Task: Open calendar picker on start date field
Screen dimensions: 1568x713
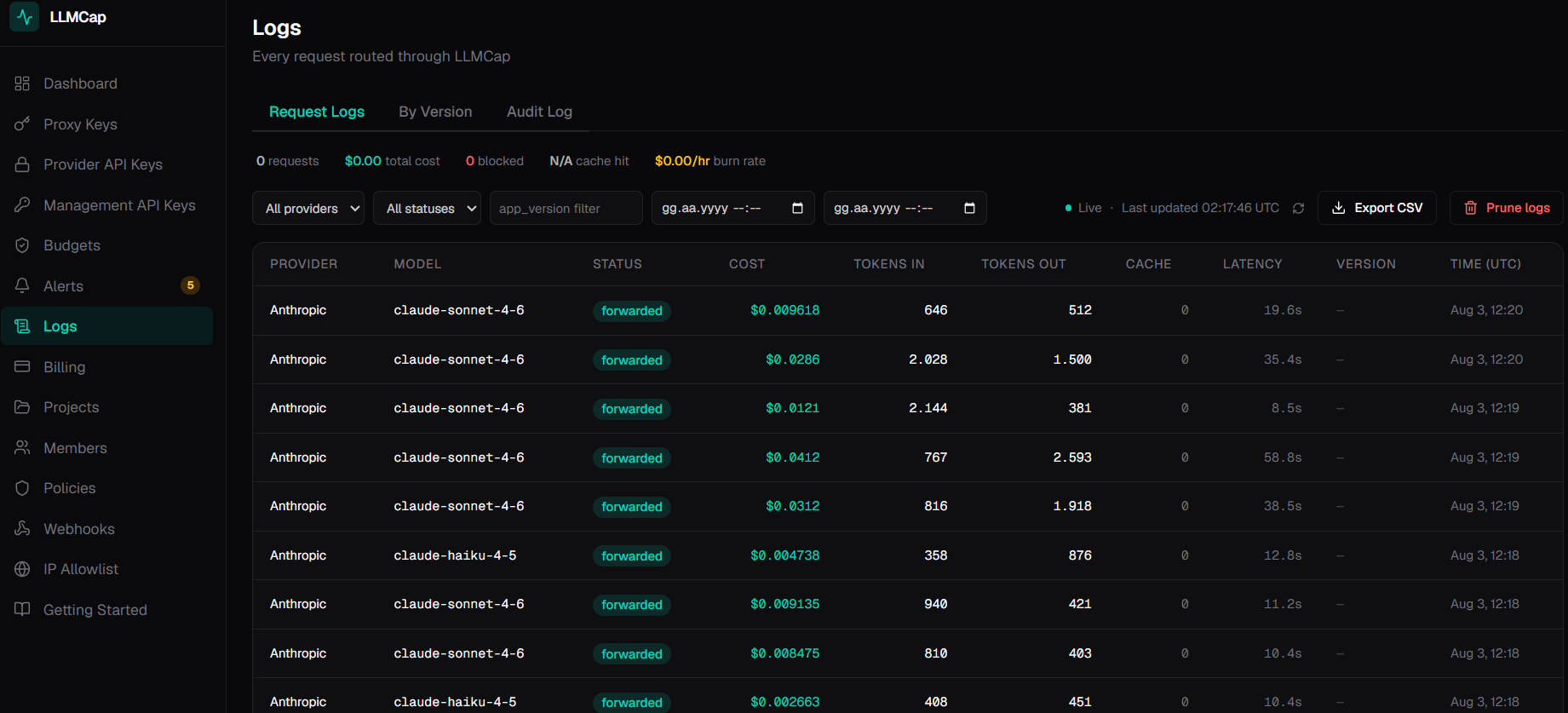Action: click(797, 208)
